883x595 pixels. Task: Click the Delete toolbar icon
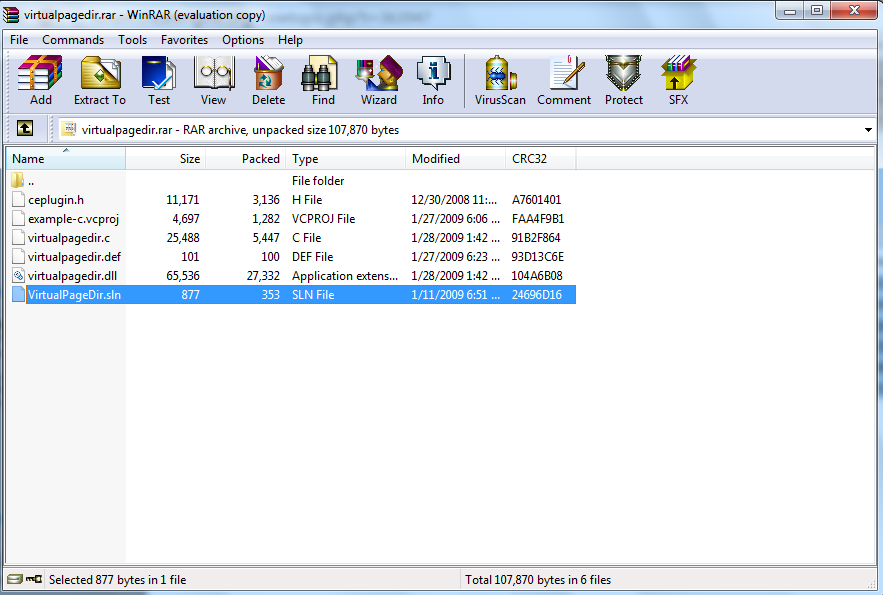pos(268,80)
